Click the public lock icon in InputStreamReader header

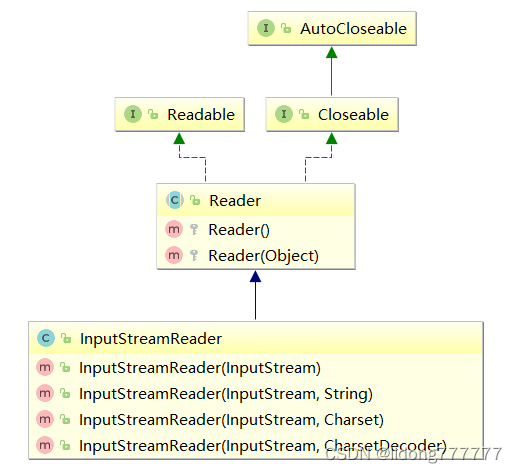pos(66,338)
